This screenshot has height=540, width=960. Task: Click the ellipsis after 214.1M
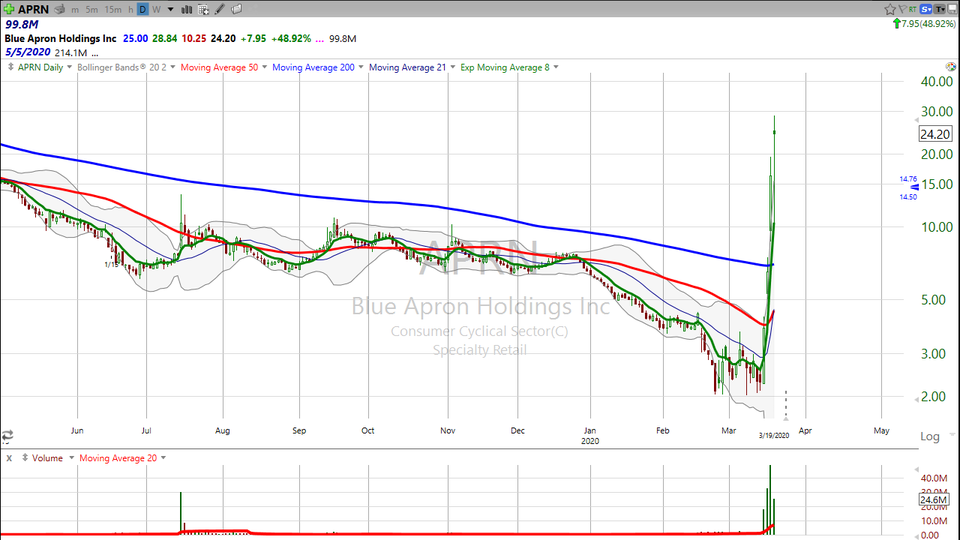95,53
